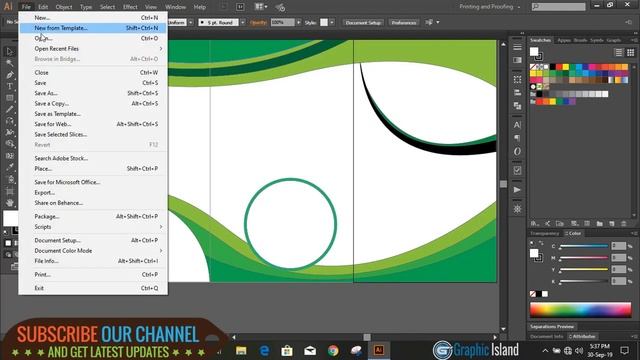Click the orange Opacity label link

tap(258, 22)
